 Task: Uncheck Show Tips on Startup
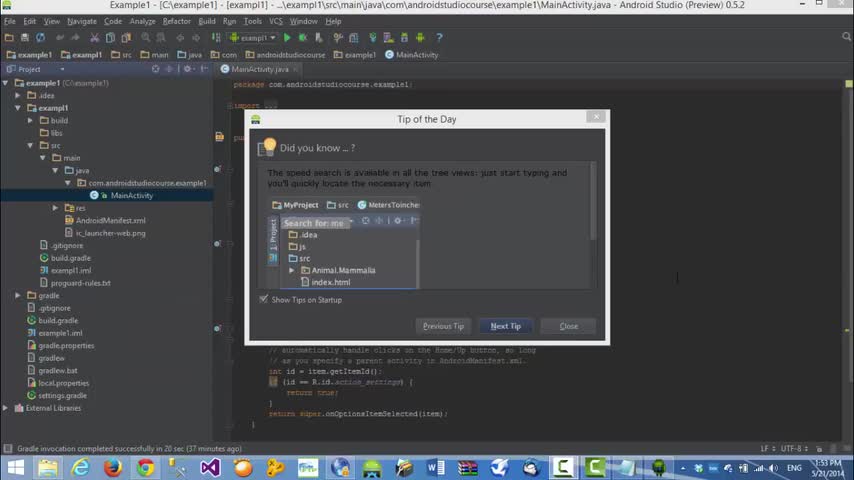click(264, 299)
